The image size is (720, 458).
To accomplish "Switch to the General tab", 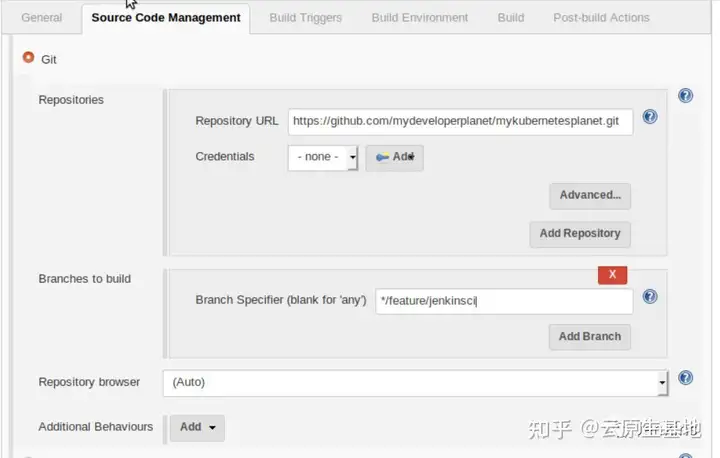I will [42, 18].
